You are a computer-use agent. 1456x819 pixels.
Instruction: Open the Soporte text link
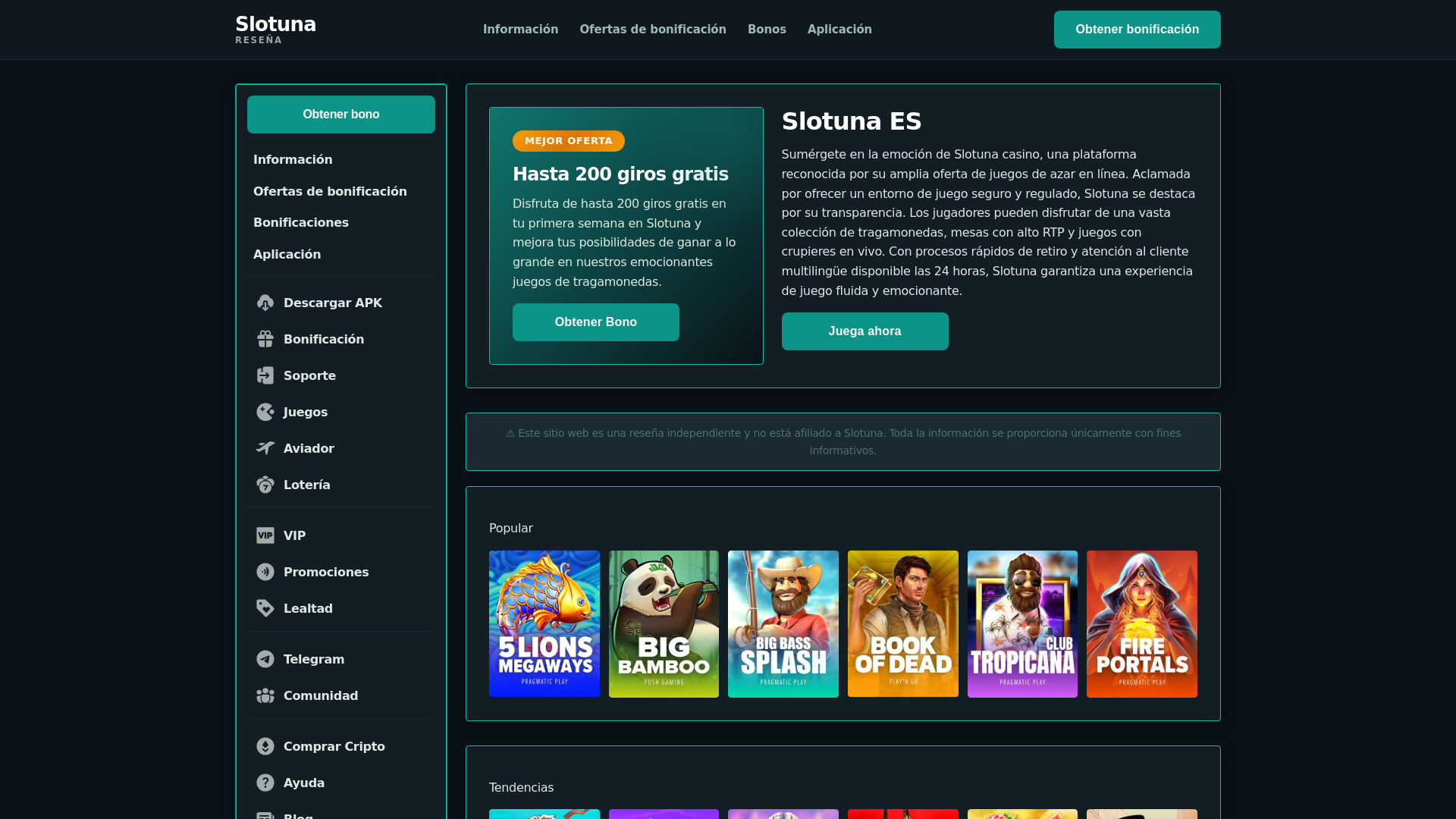coord(309,376)
